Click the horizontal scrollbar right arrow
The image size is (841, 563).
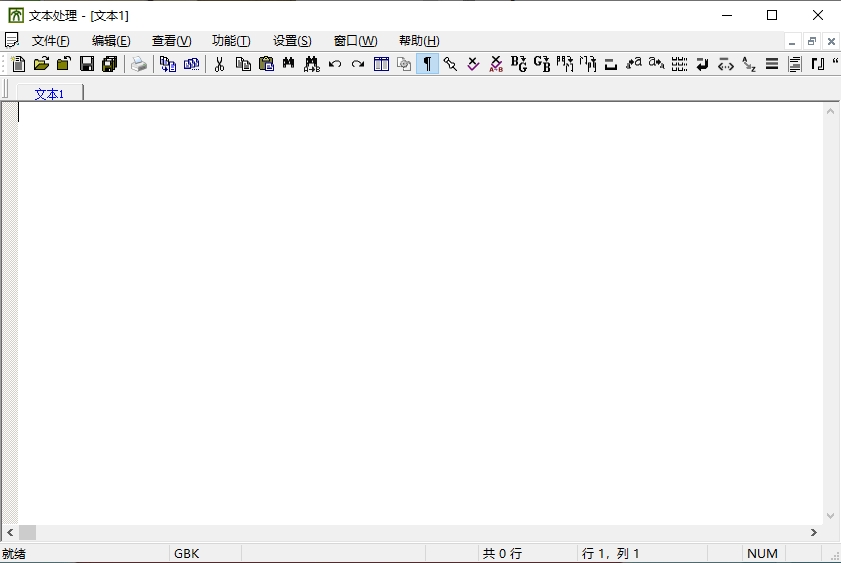(x=814, y=532)
